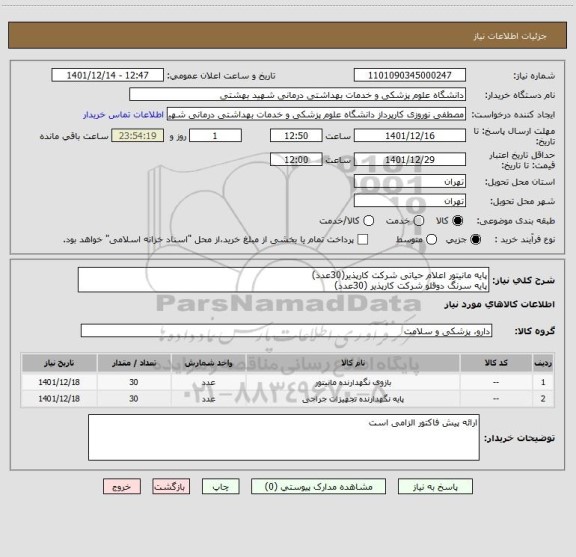
Task: Select the جزیی purchase type radio
Action: [x=475, y=240]
